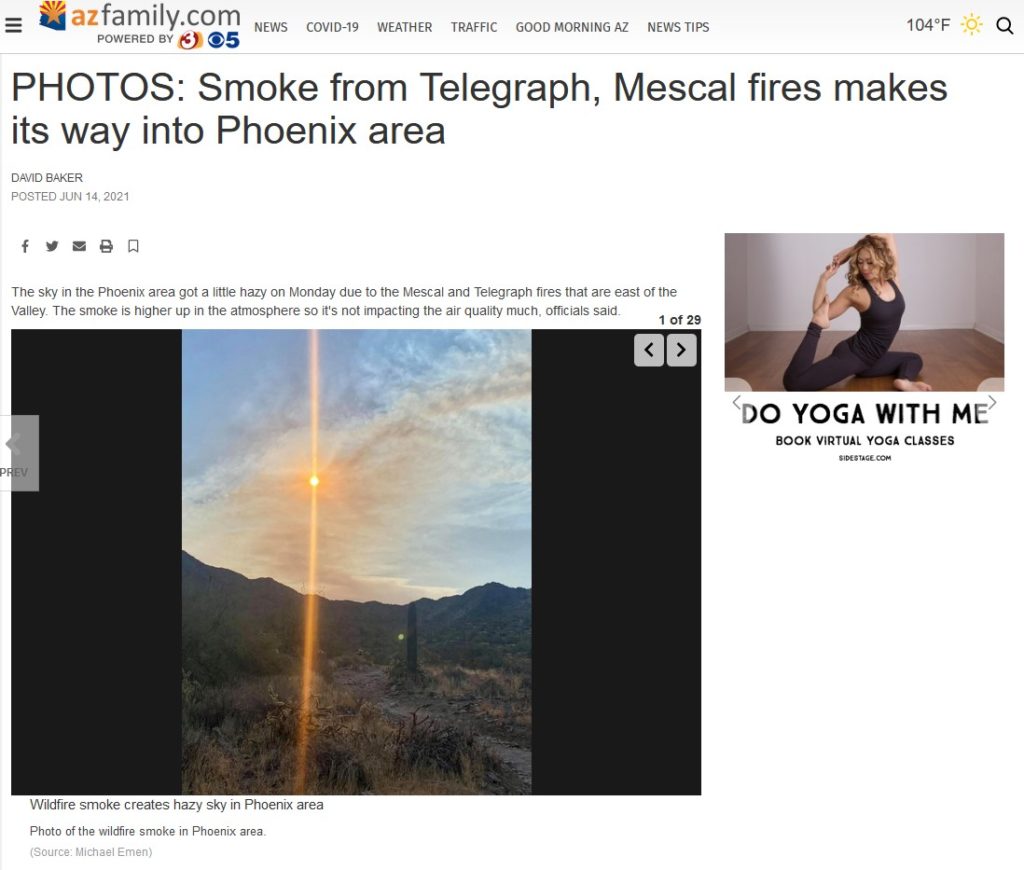1024x870 pixels.
Task: Open the hamburger menu icon
Action: pos(13,25)
